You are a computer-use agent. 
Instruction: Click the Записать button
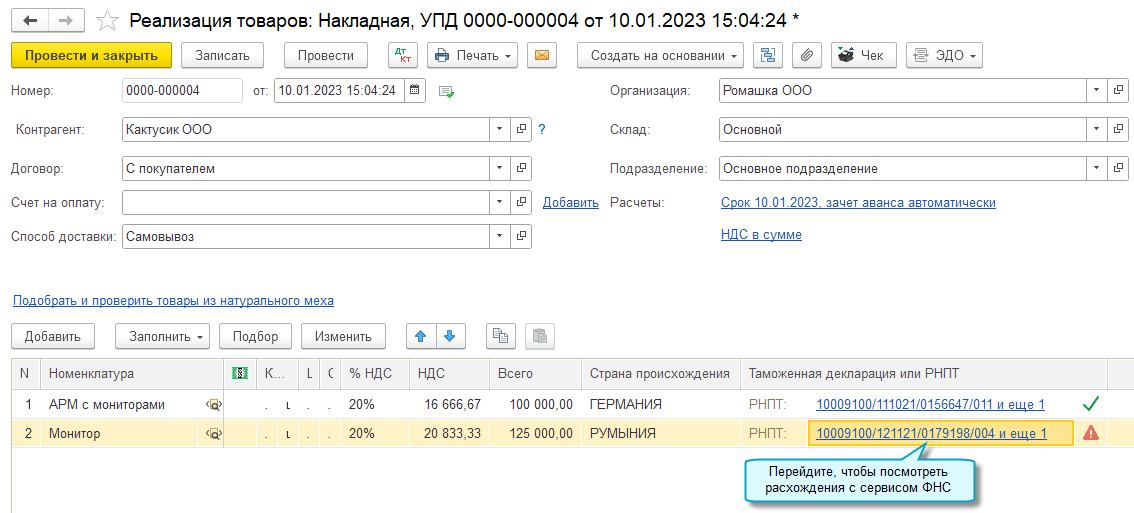222,55
